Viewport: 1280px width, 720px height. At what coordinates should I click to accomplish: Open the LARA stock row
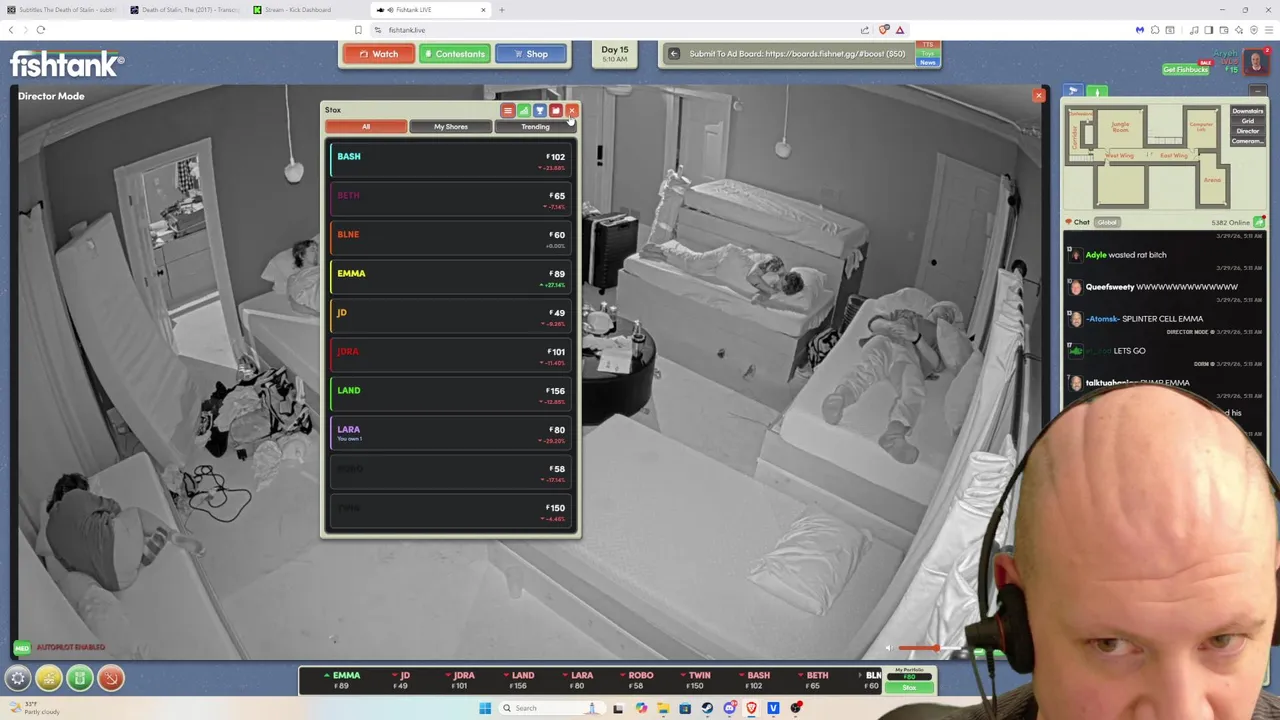(x=450, y=433)
